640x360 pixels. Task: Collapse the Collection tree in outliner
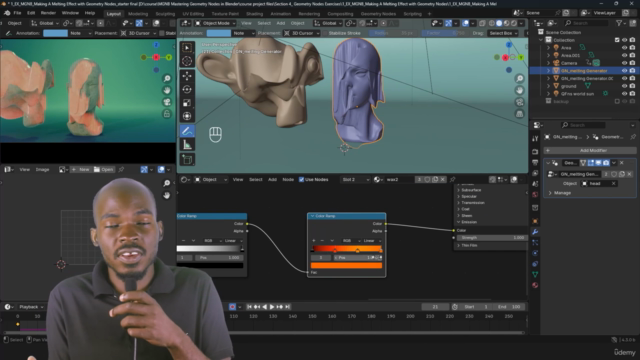point(541,40)
